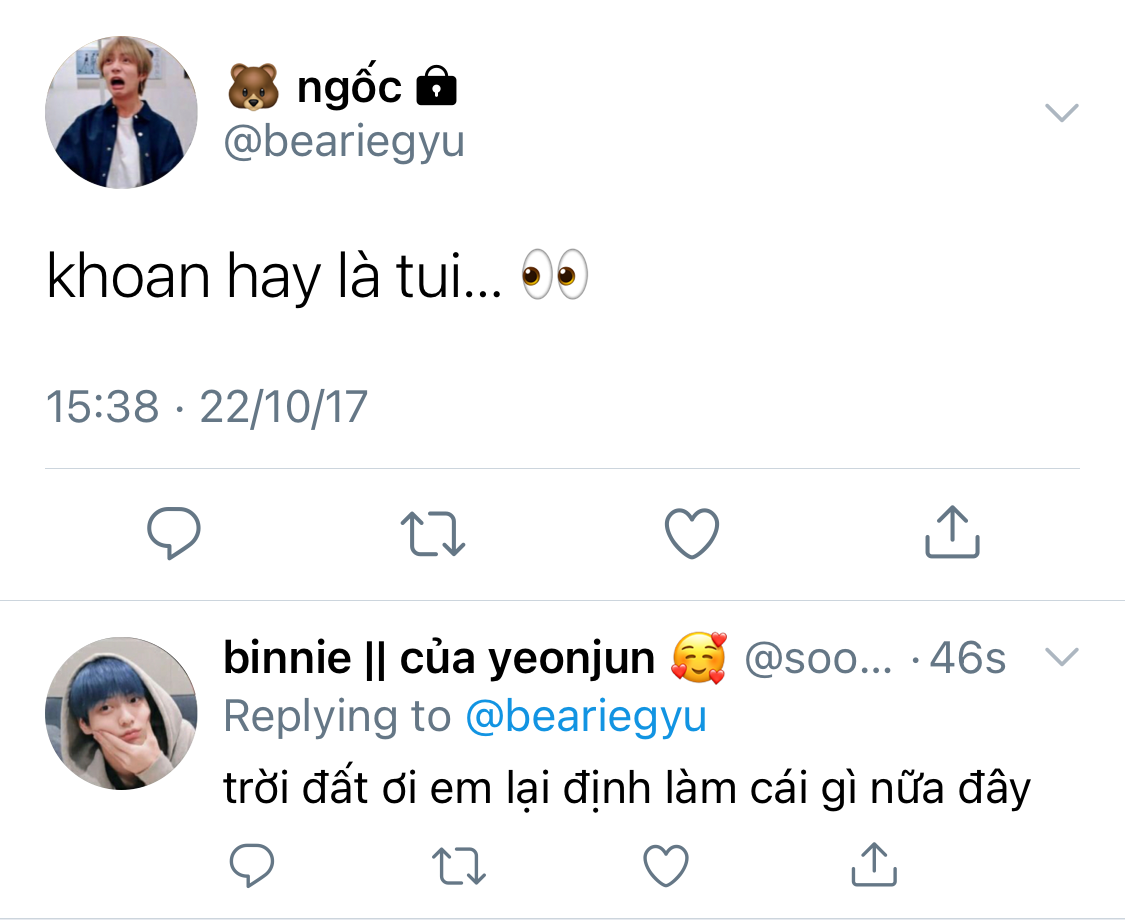Tap the reply text 'trời đất ơi em lại định...'
Screen dimensions: 1125x920
click(627, 789)
